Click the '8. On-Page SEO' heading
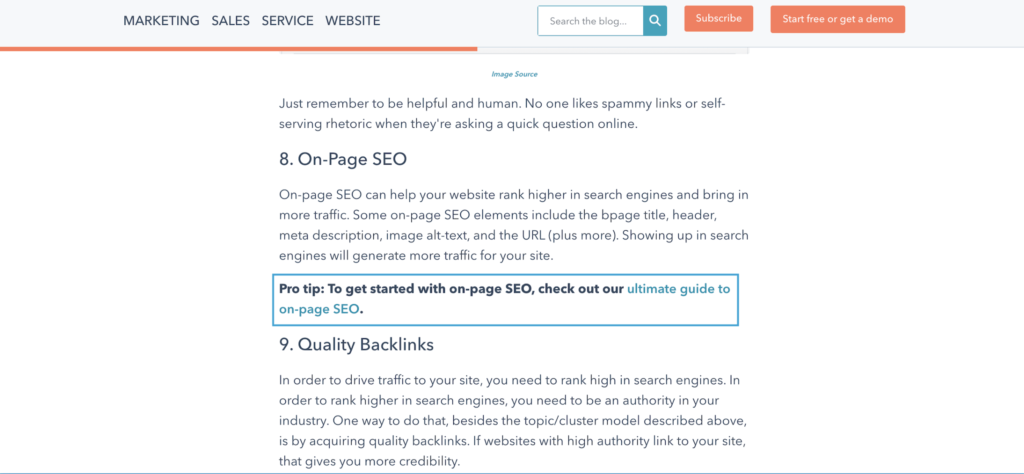This screenshot has width=1024, height=474. pyautogui.click(x=343, y=158)
